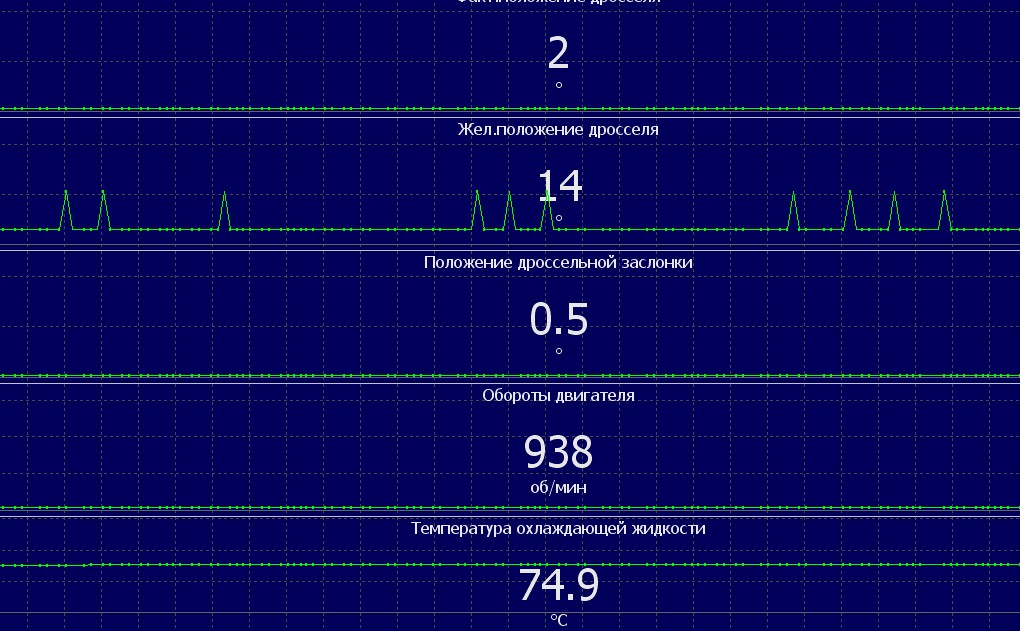This screenshot has width=1020, height=631.
Task: Click the "Жел.положение дросселя" parameter label
Action: click(x=558, y=129)
